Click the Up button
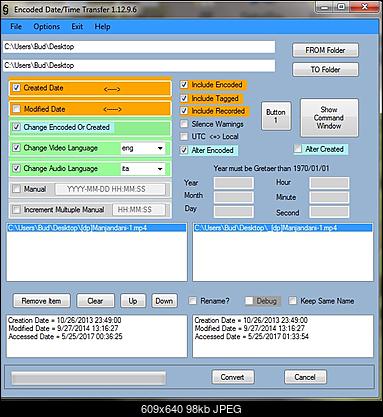 133,301
